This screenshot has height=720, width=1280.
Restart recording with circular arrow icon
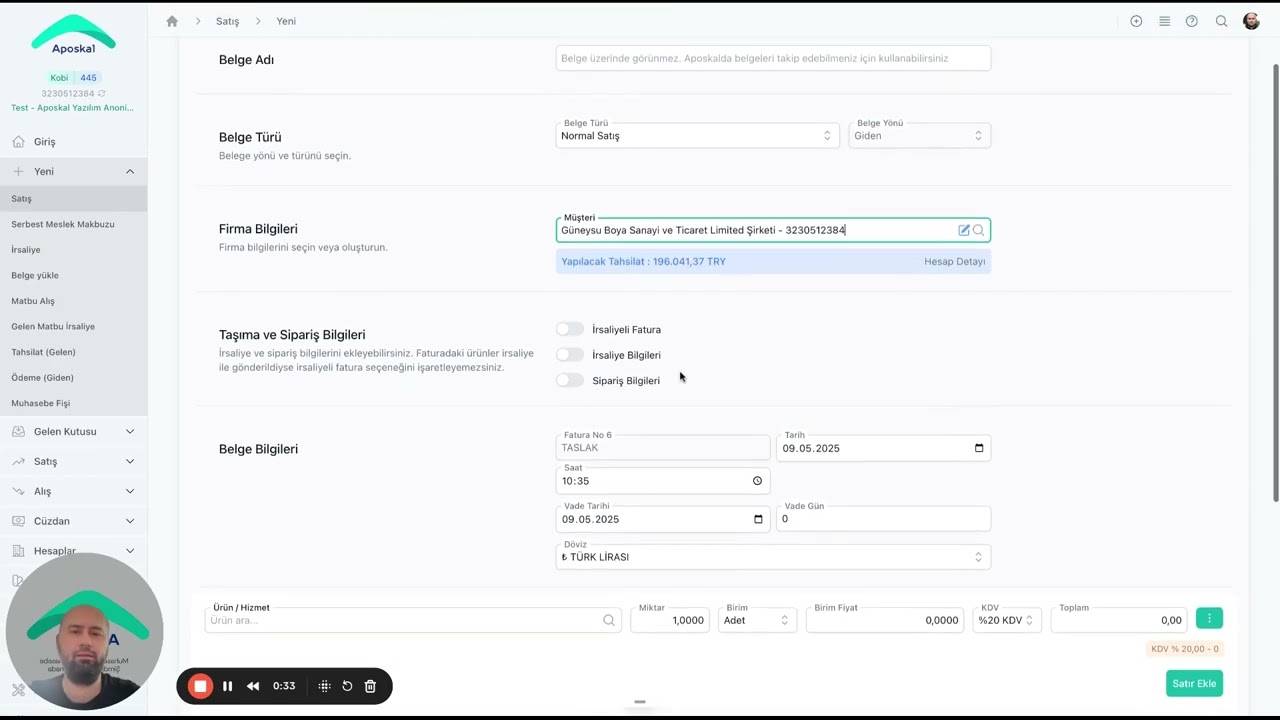(347, 686)
